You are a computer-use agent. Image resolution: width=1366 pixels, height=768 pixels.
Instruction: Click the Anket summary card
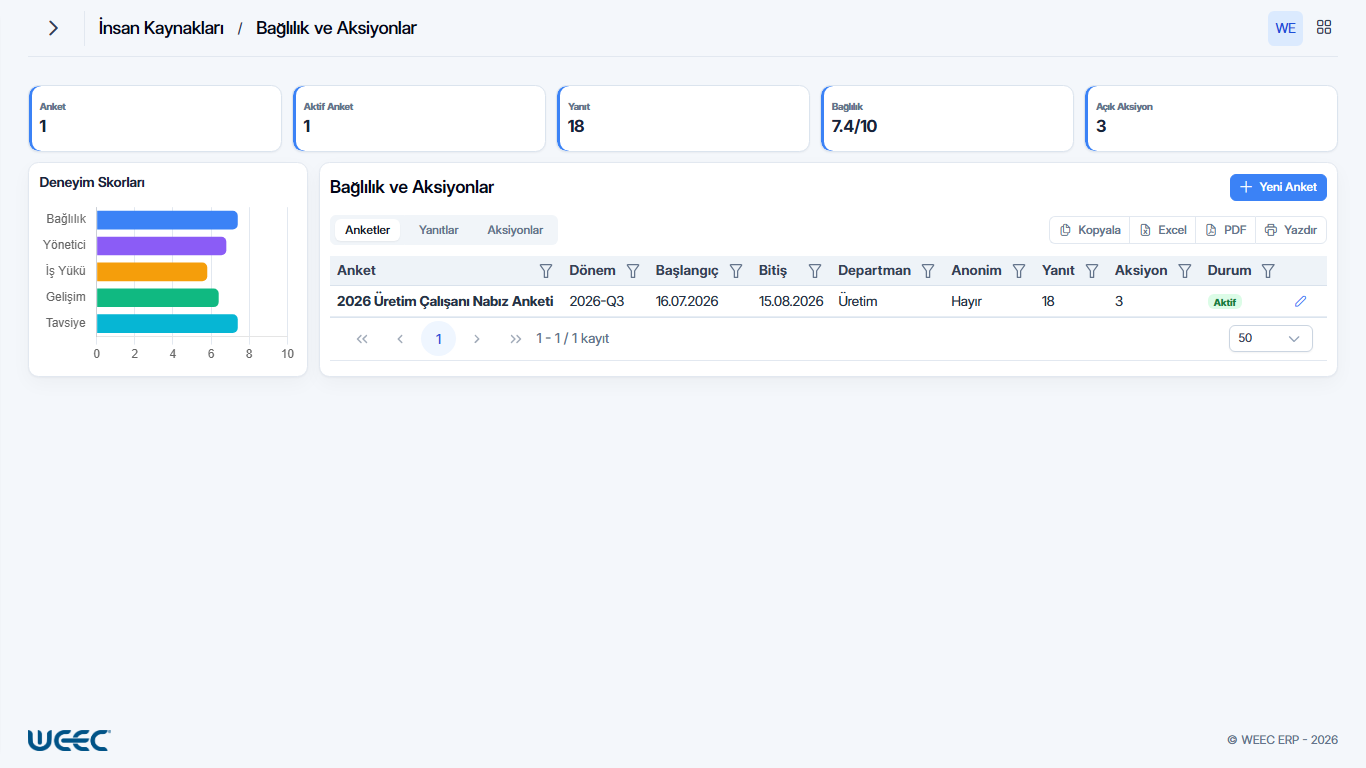(155, 118)
